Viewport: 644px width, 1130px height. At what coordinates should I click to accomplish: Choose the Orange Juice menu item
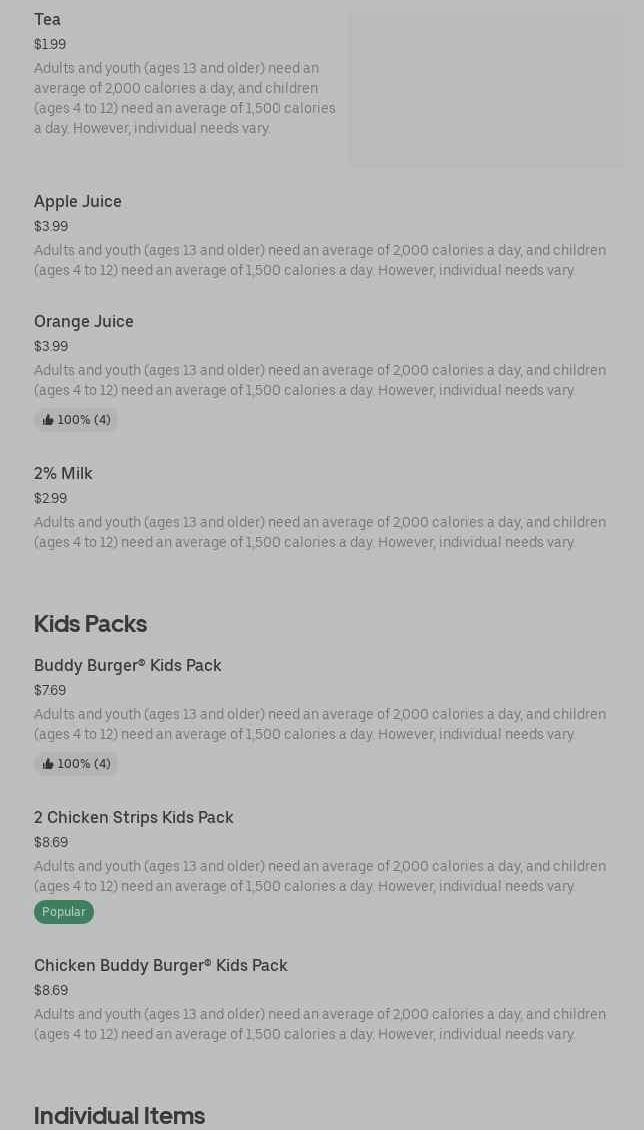84,322
